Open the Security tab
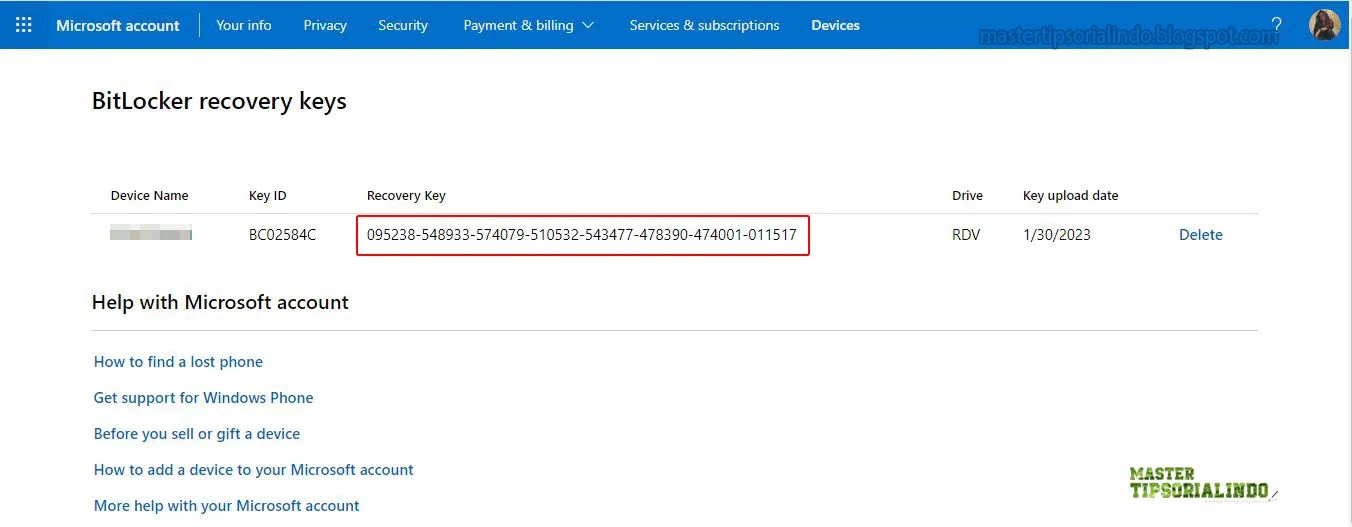Screen dimensions: 1352x527 pyautogui.click(x=403, y=25)
